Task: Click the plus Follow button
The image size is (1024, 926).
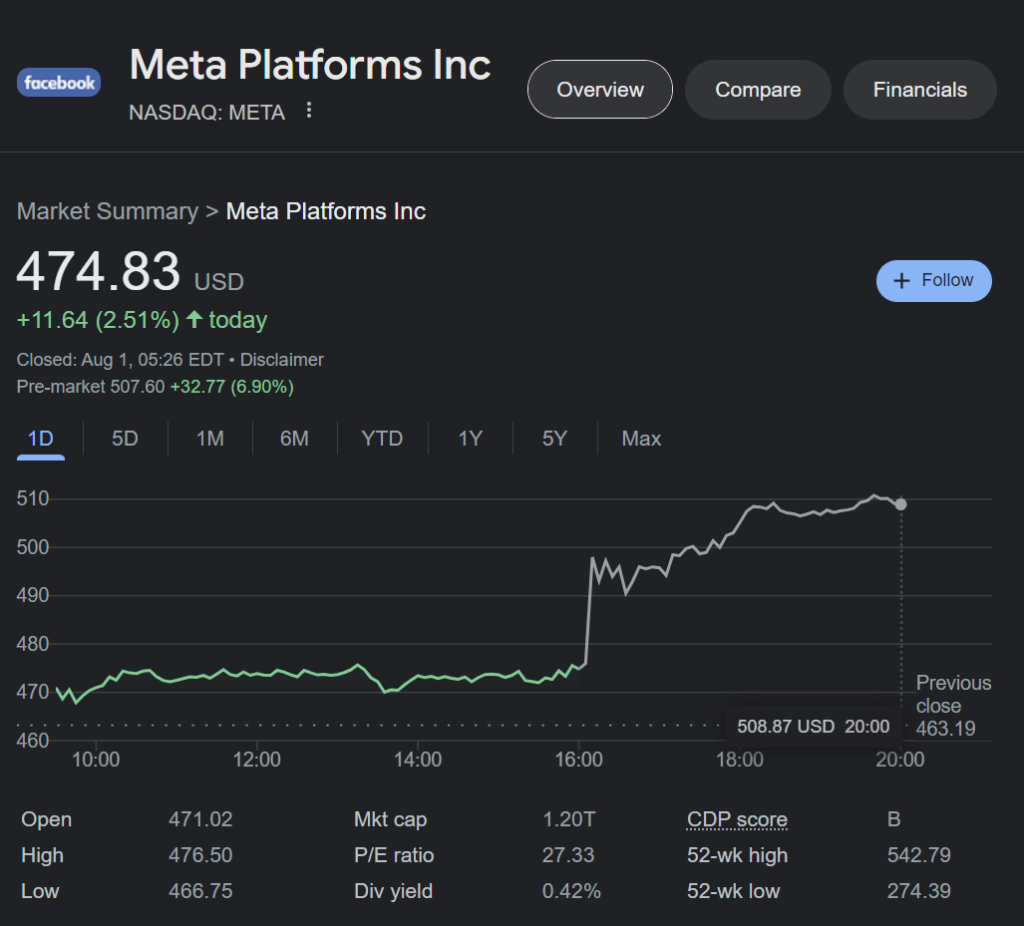Action: pyautogui.click(x=933, y=281)
